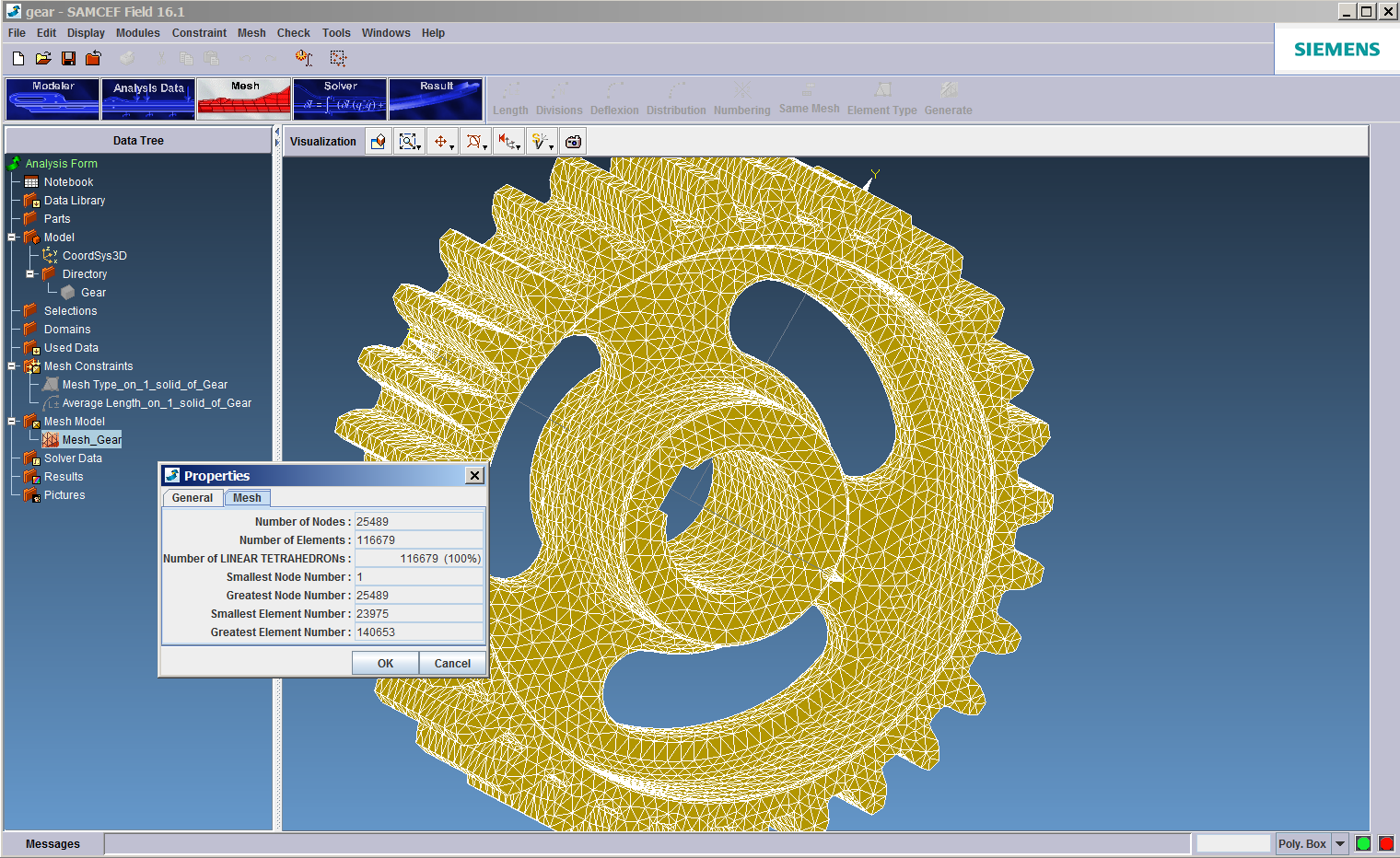
Task: Open the Windows menu
Action: coord(386,33)
